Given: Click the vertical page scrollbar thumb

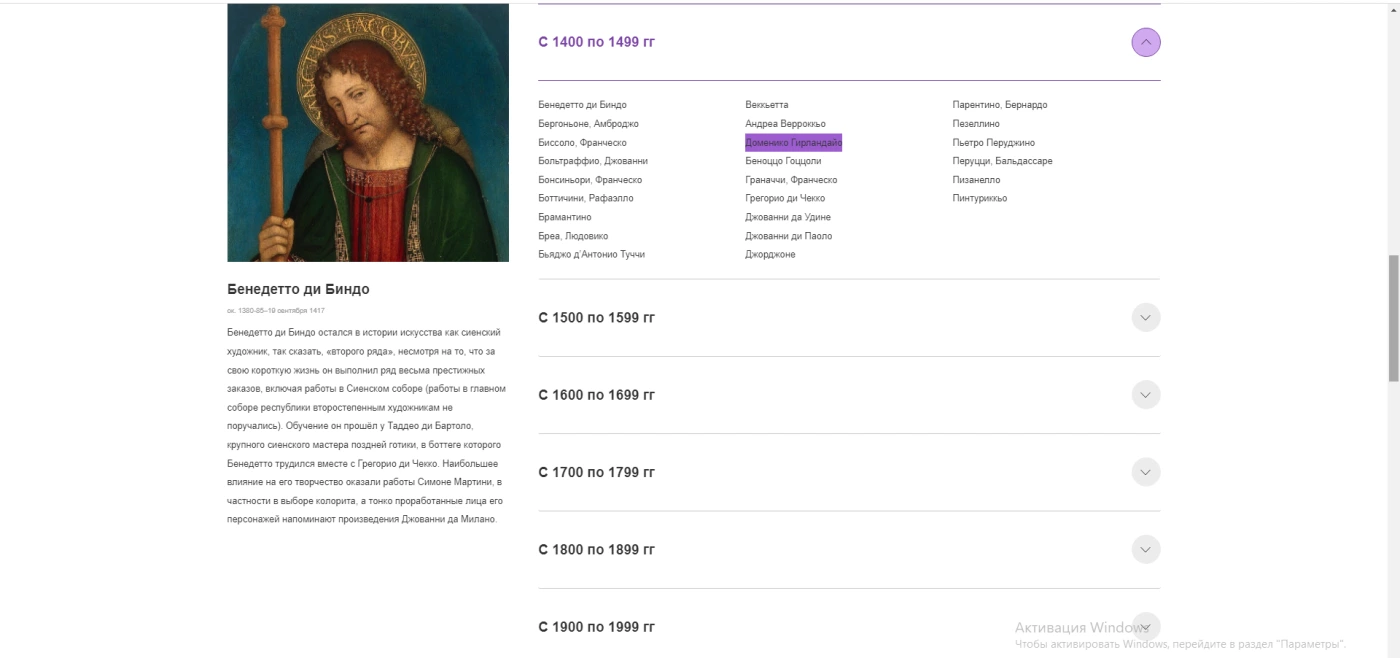Looking at the screenshot, I should (1393, 318).
